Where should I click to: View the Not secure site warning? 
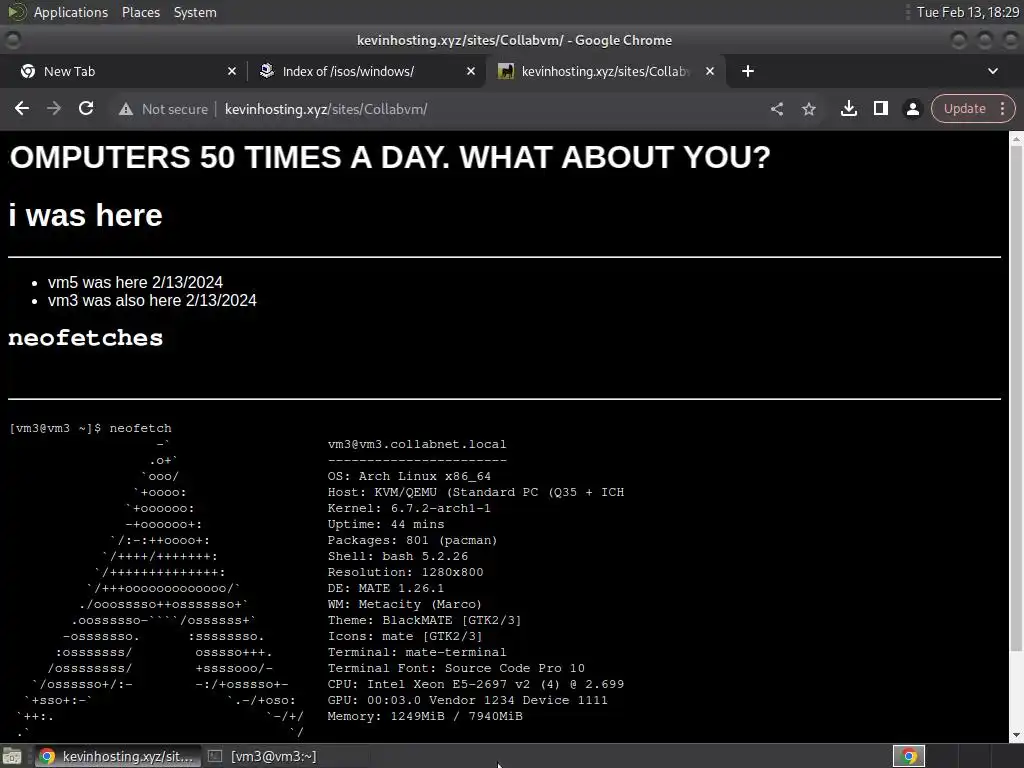click(x=163, y=109)
